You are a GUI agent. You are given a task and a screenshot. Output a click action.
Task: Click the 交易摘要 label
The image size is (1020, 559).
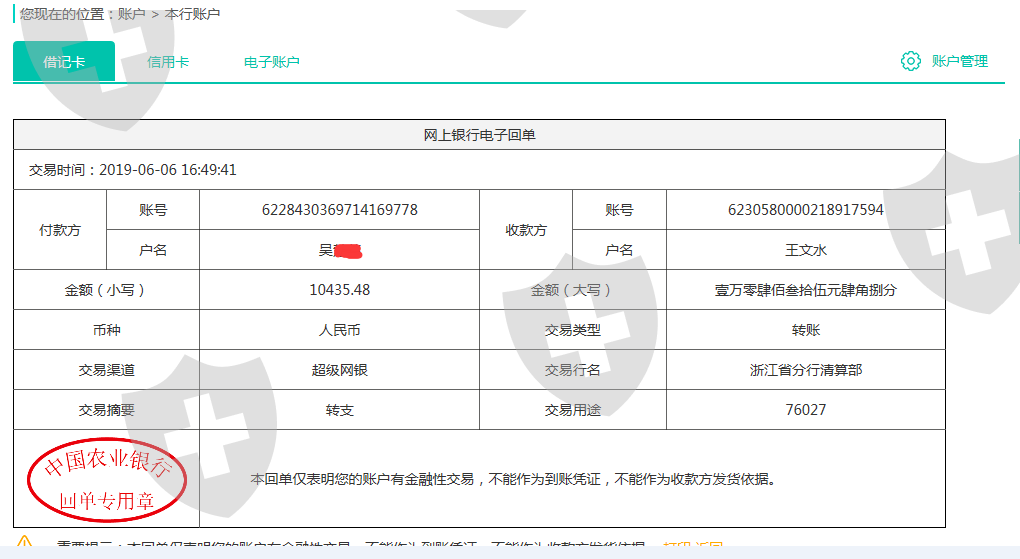pos(106,410)
